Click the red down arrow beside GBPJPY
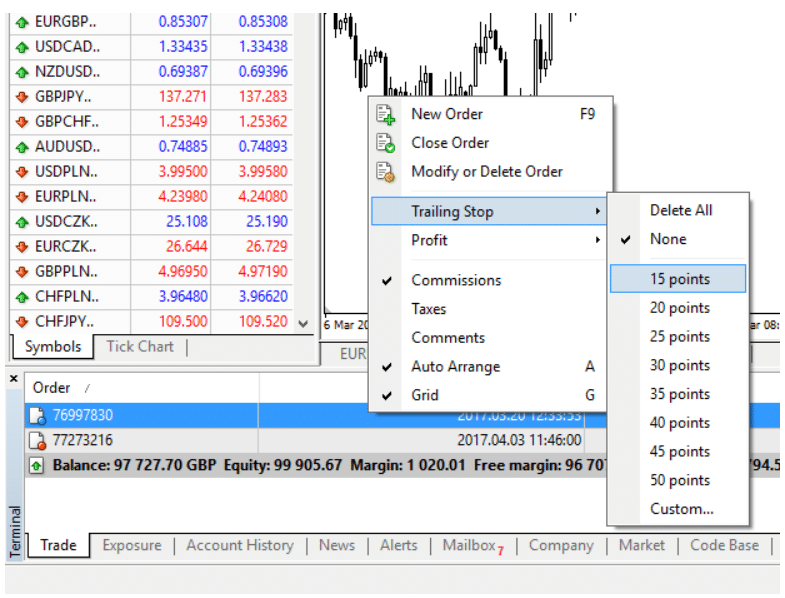This screenshot has height=598, width=785. [22, 97]
